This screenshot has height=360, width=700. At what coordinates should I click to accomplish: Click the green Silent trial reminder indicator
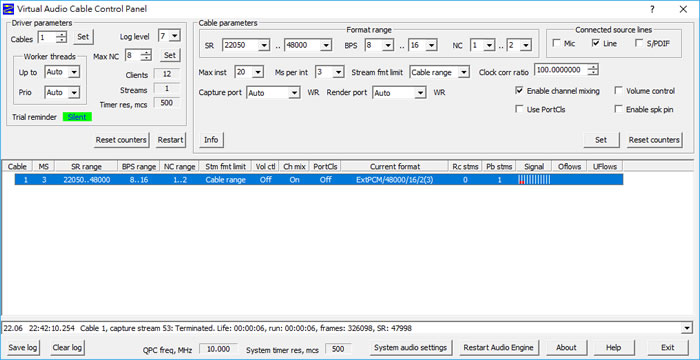click(x=77, y=117)
